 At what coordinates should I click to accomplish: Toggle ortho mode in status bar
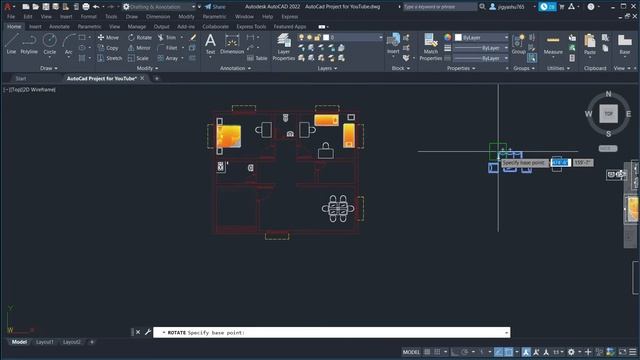click(x=455, y=352)
